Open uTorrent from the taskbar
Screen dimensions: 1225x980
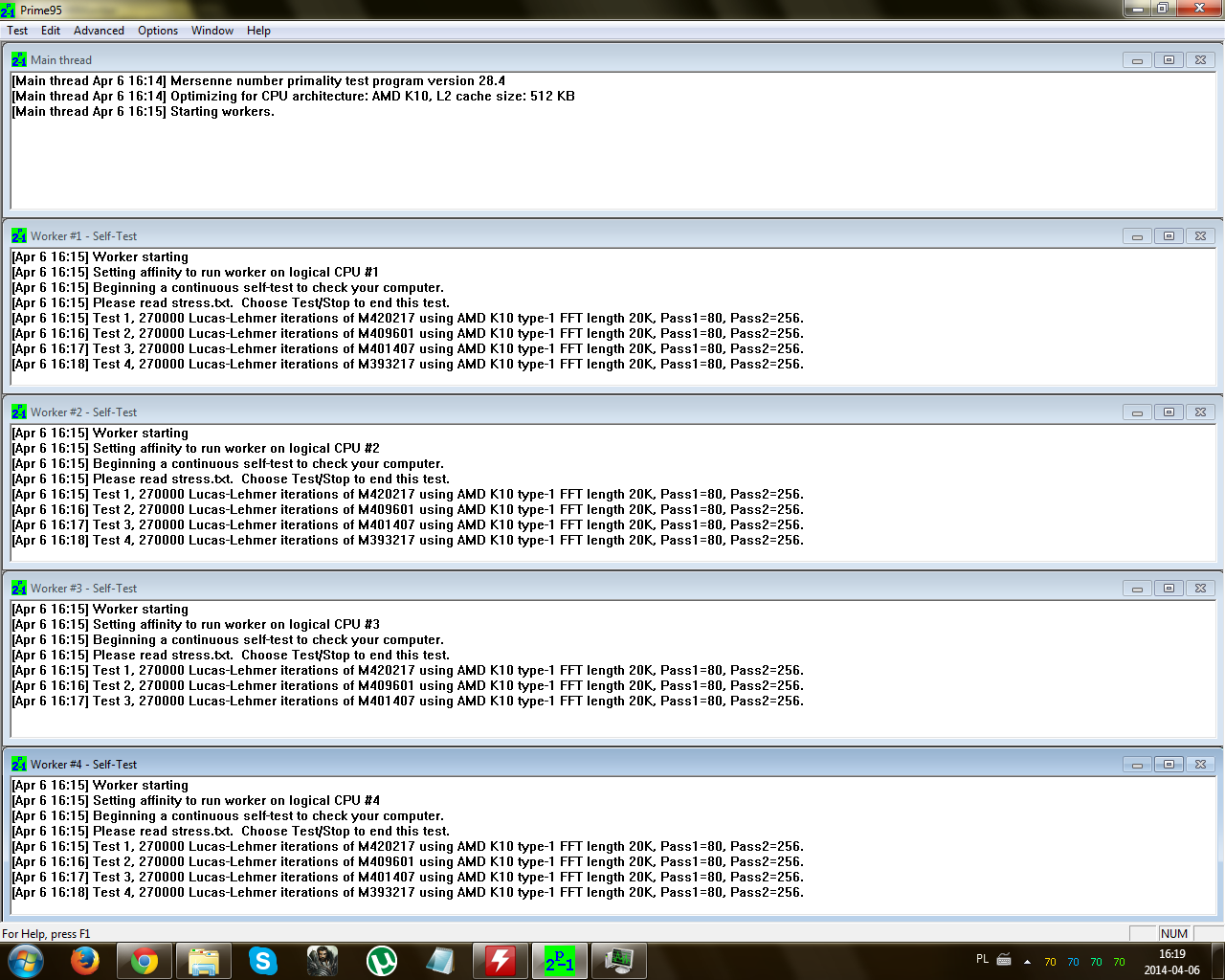[x=382, y=961]
